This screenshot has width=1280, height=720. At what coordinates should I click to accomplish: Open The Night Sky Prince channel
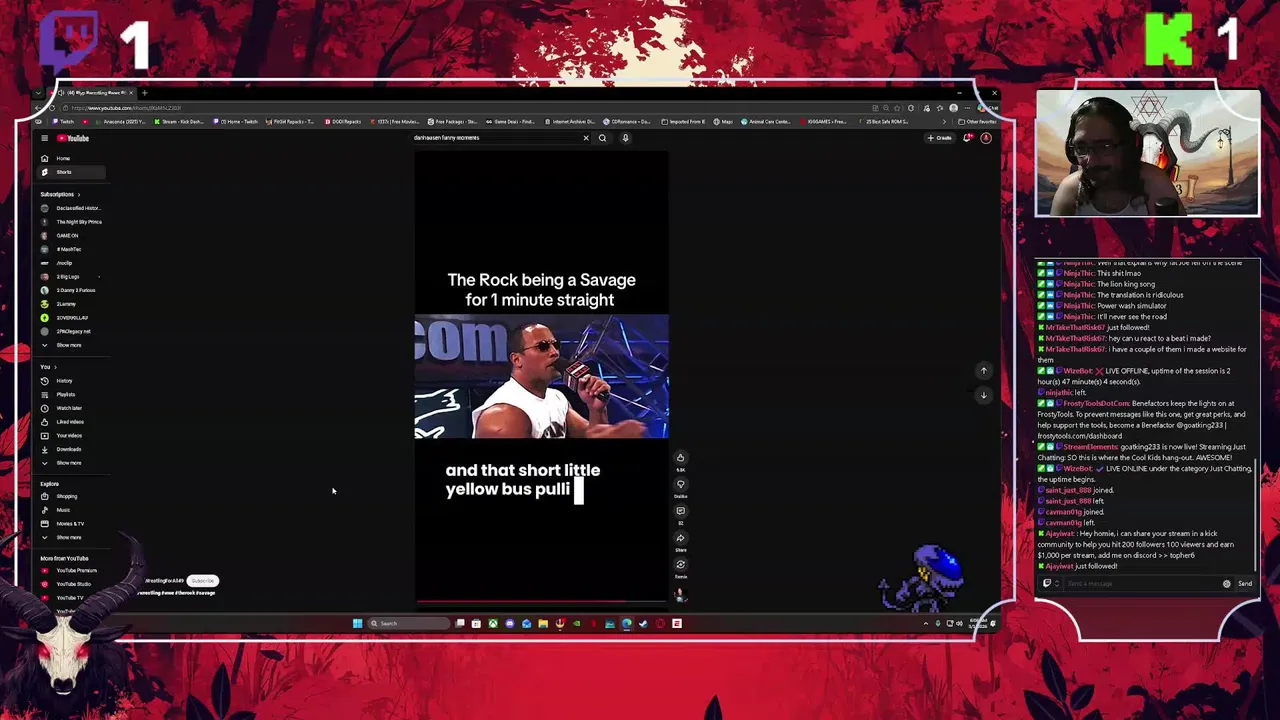click(70, 222)
